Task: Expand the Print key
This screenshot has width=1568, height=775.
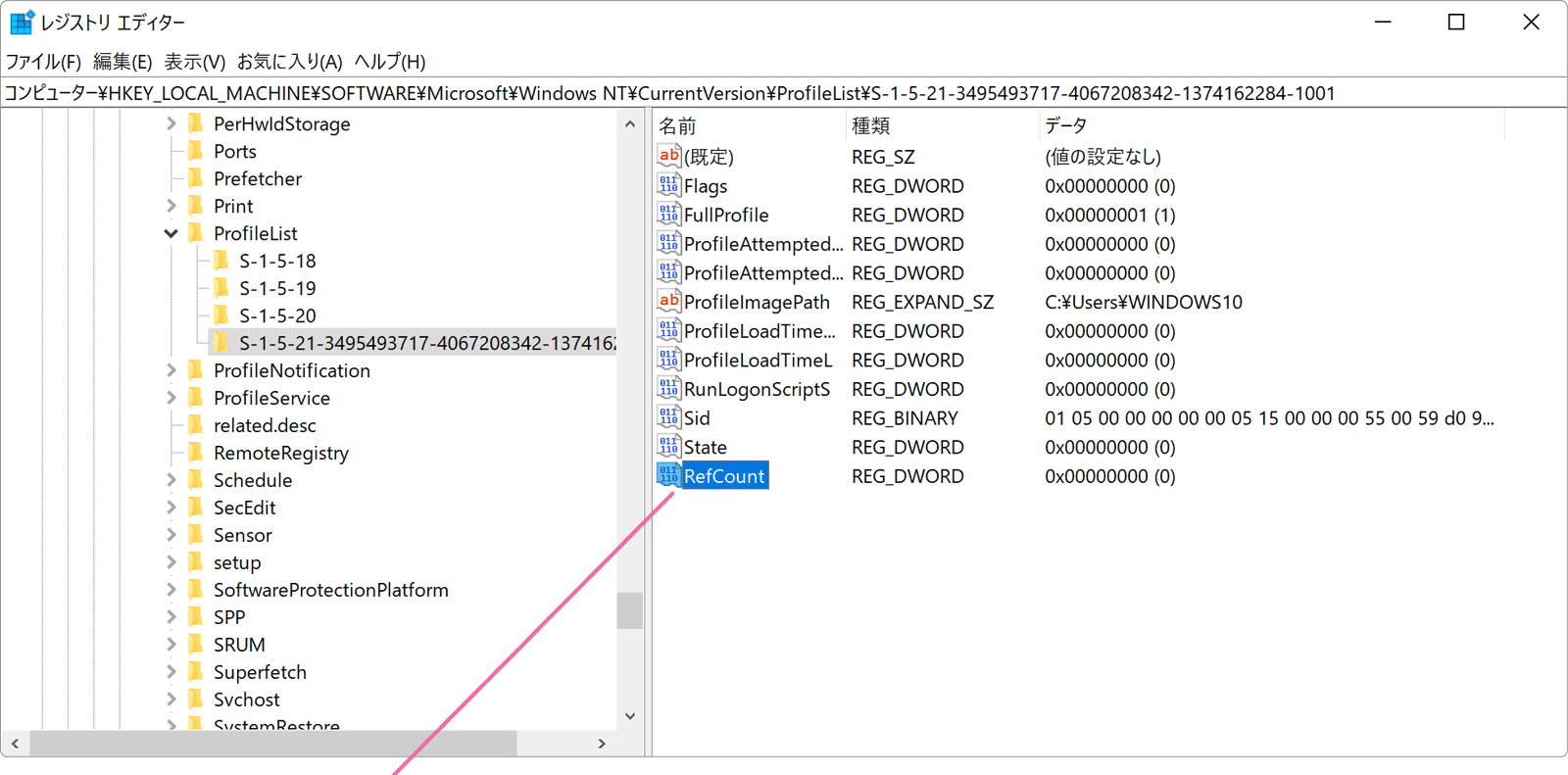Action: (171, 206)
